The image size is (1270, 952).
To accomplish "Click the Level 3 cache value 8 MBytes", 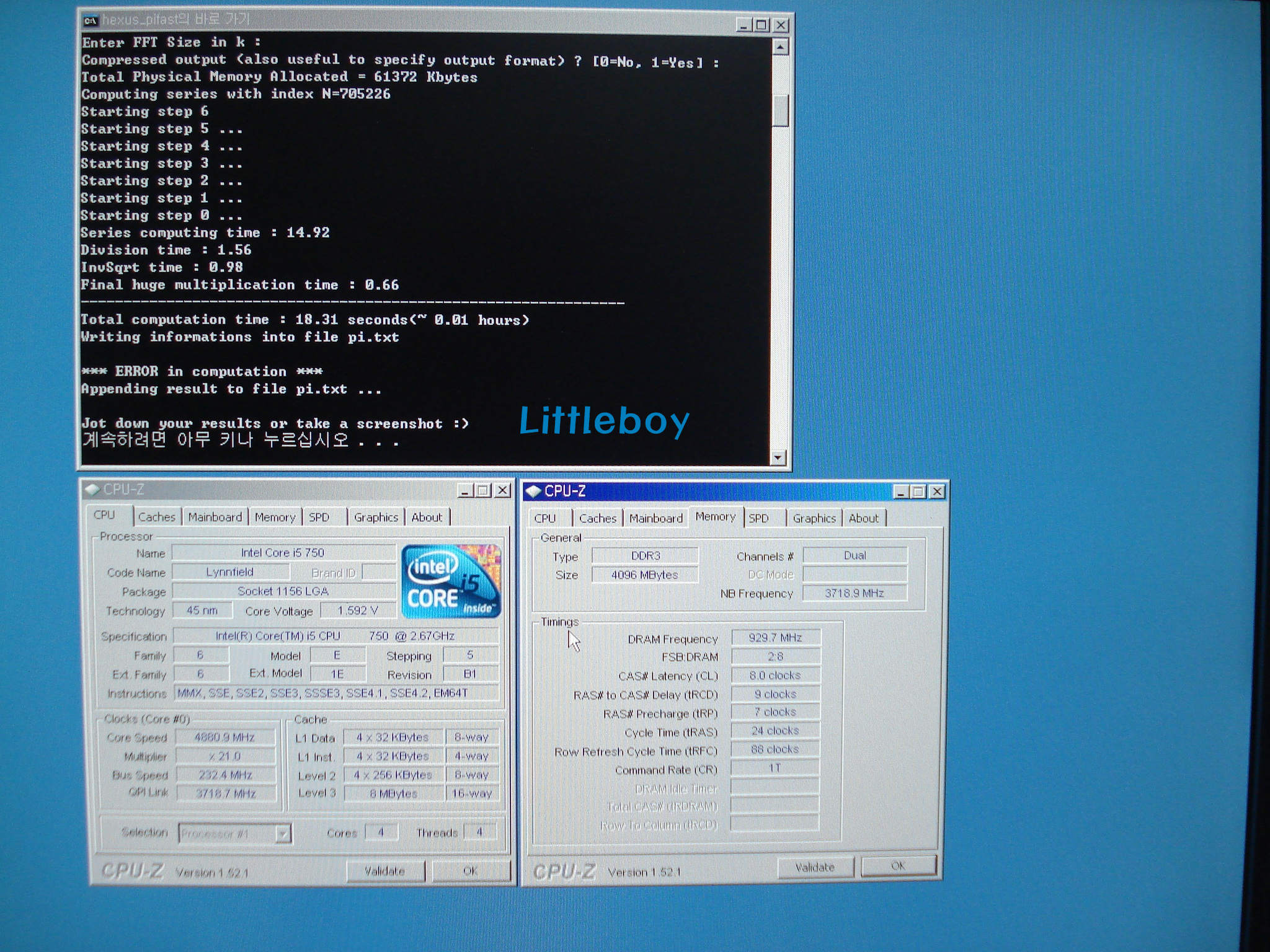I will (x=394, y=793).
